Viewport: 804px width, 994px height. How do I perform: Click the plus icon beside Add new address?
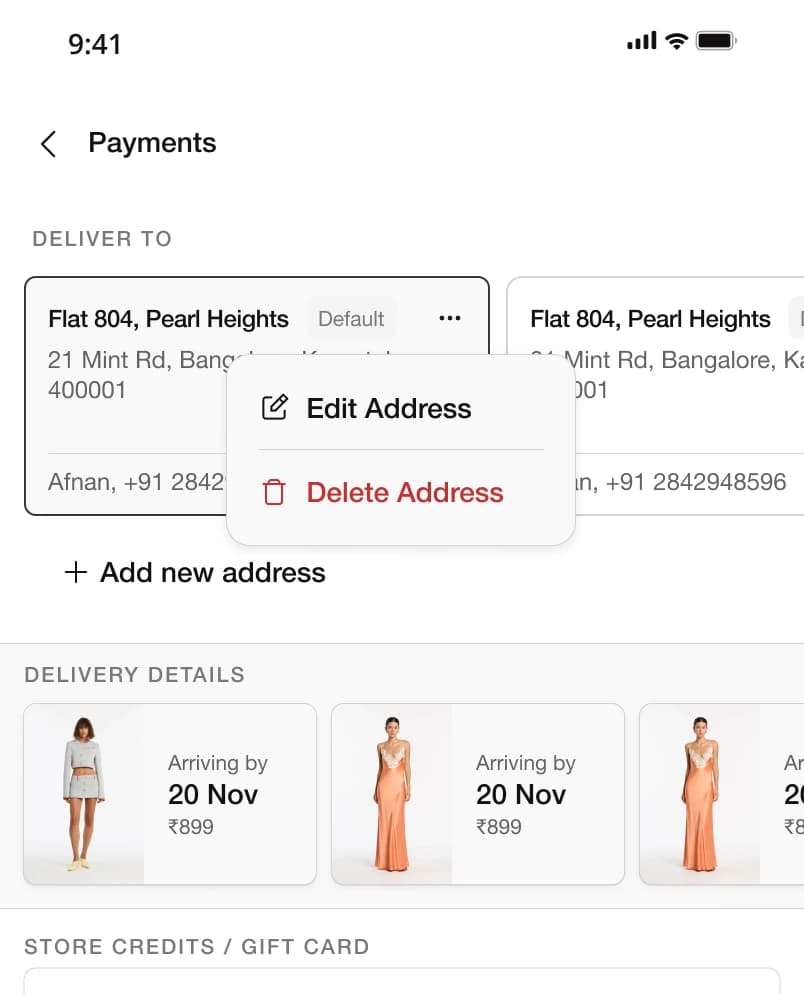[x=75, y=572]
